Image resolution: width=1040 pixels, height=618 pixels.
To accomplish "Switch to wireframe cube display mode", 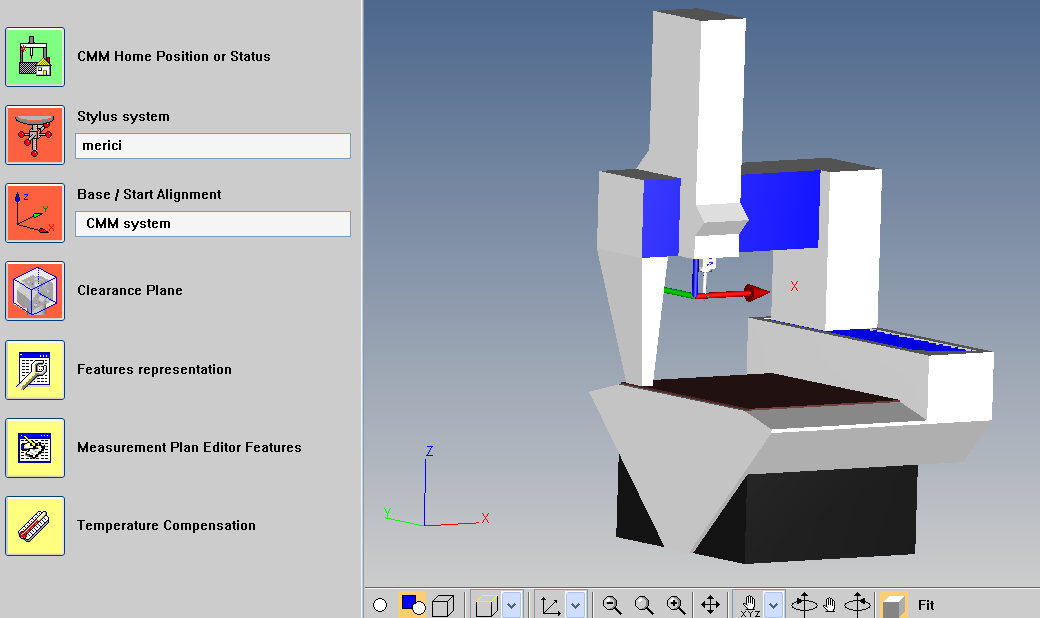I will [443, 605].
